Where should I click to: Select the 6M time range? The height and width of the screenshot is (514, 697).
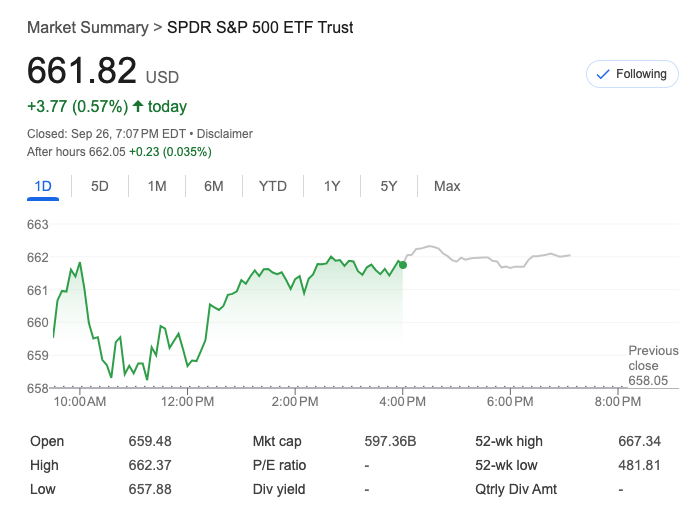[213, 186]
